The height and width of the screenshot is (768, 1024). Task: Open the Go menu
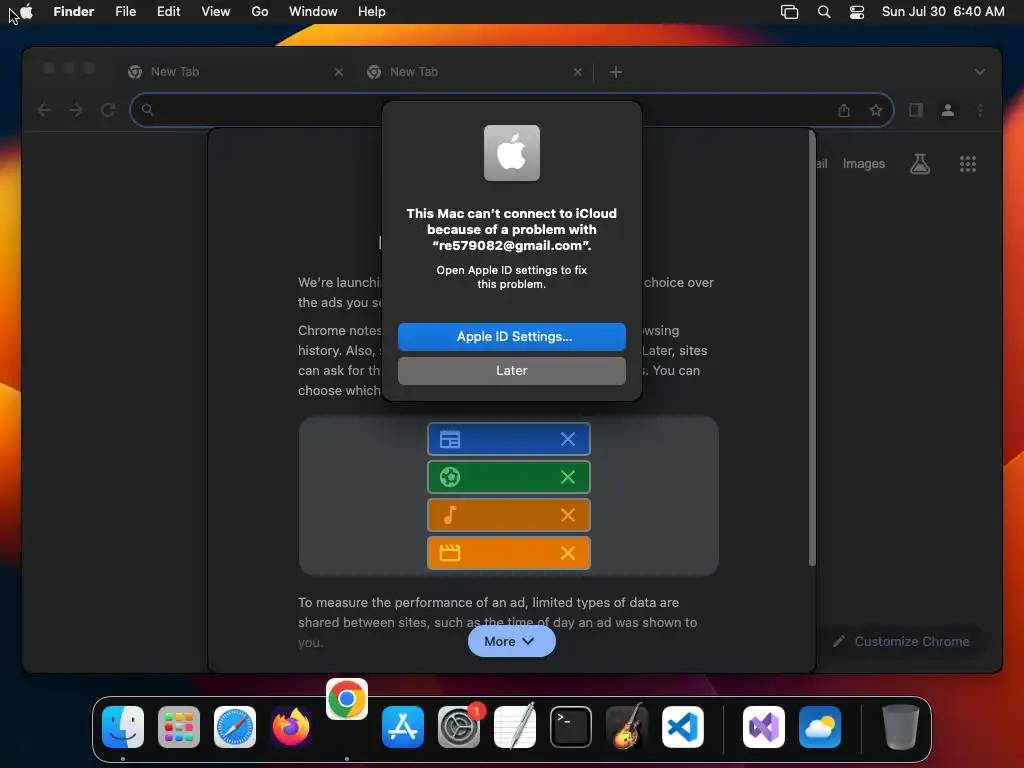(260, 11)
